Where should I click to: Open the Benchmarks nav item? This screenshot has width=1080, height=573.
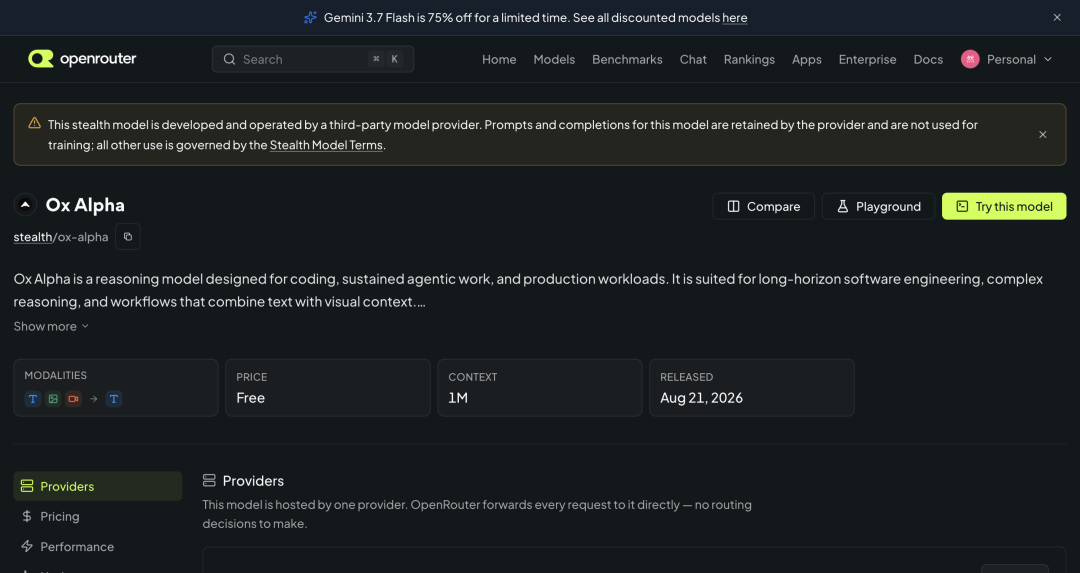(627, 59)
